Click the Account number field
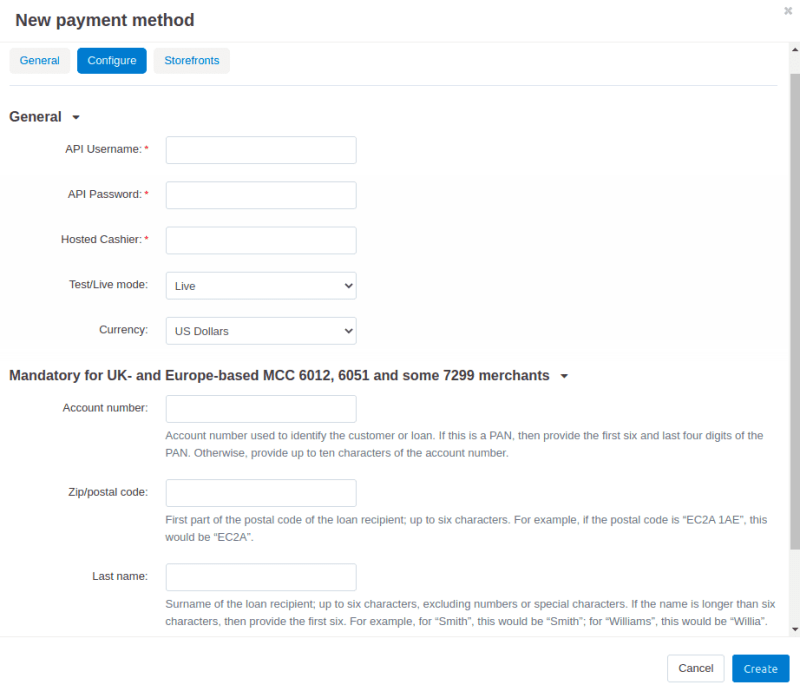This screenshot has height=698, width=800. pos(261,409)
